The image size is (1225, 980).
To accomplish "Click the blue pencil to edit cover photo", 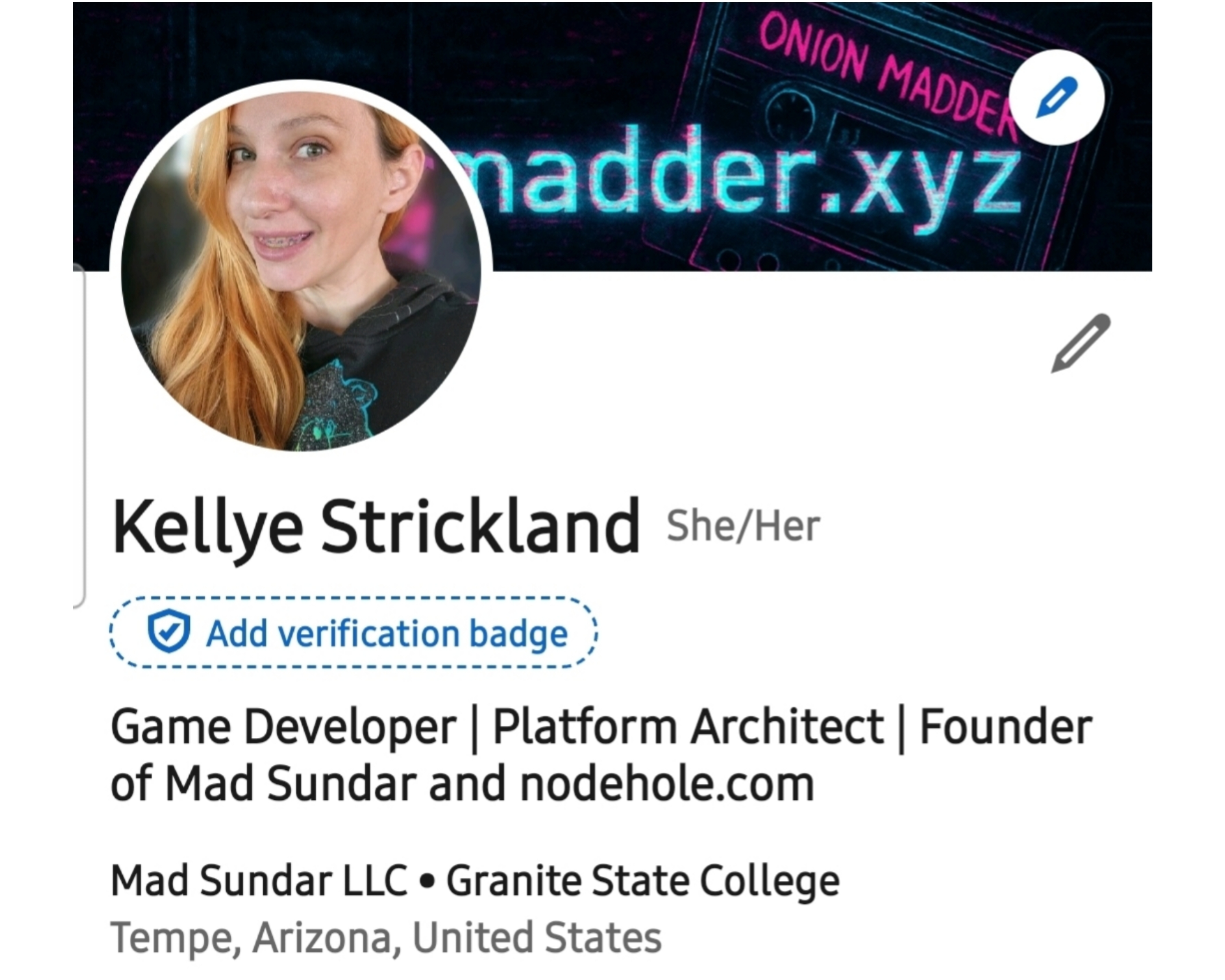I will pos(1056,97).
